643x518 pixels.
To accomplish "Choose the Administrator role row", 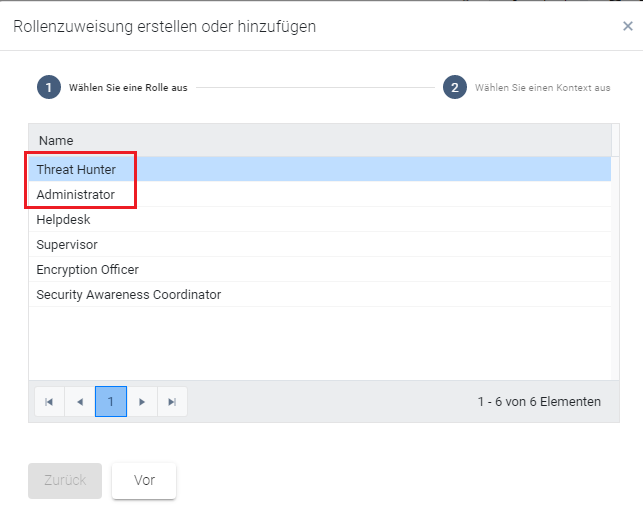I will [x=76, y=195].
